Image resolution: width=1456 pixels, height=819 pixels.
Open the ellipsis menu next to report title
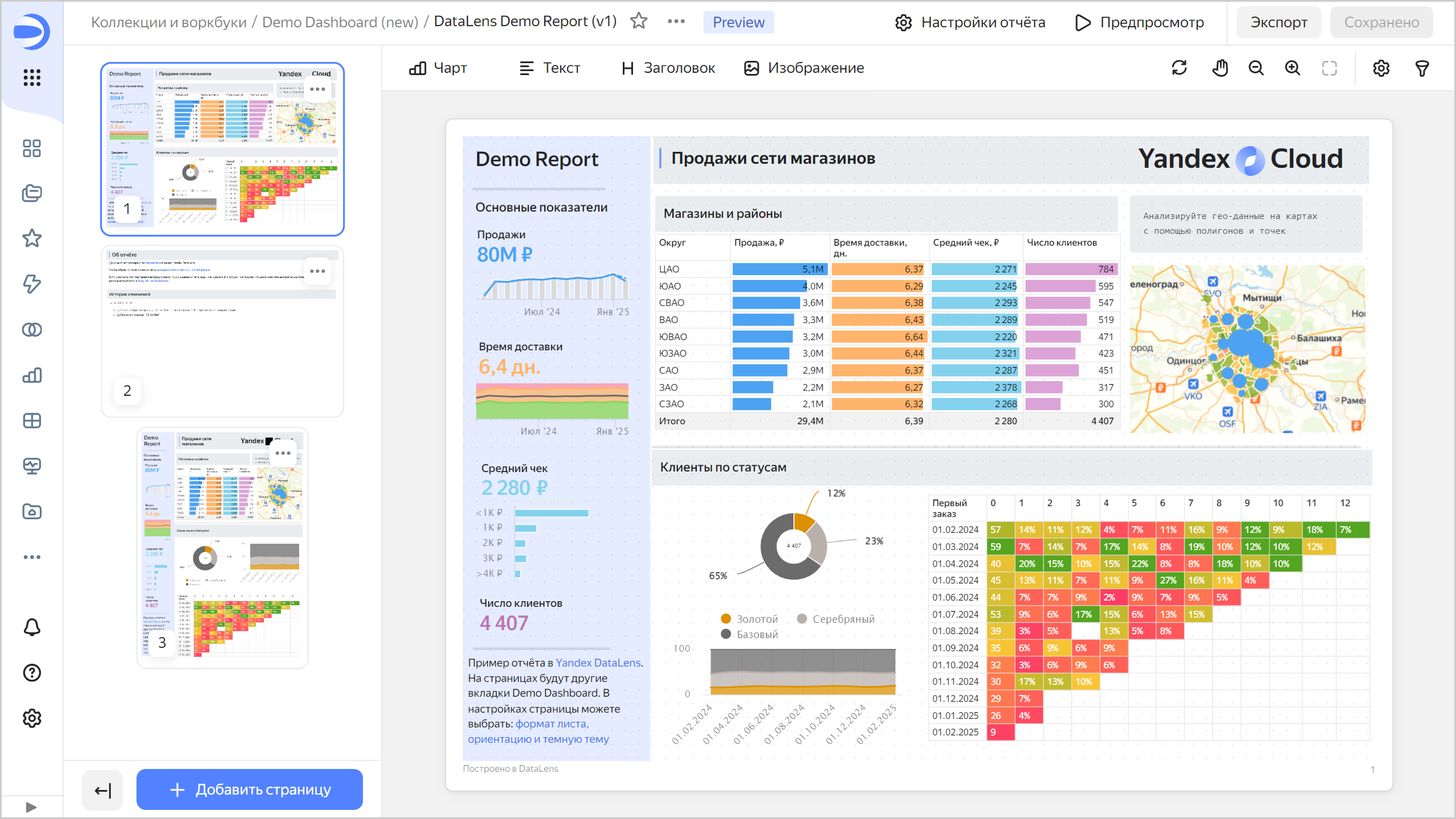point(676,21)
